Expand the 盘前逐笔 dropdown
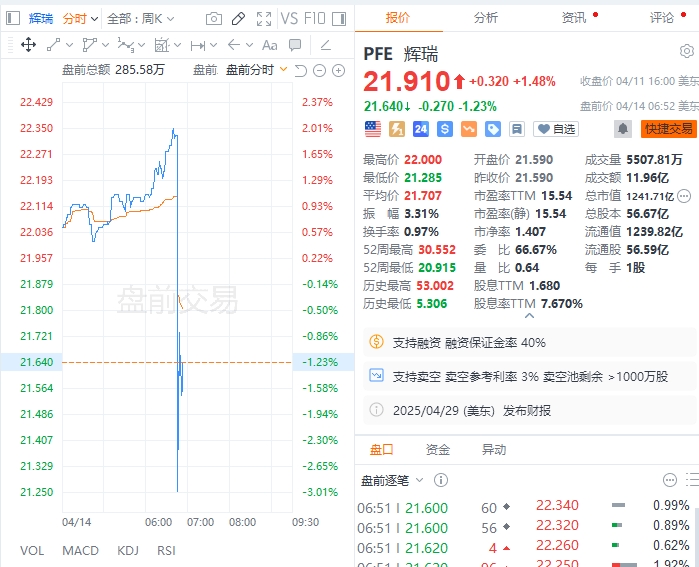699x567 pixels. click(392, 481)
